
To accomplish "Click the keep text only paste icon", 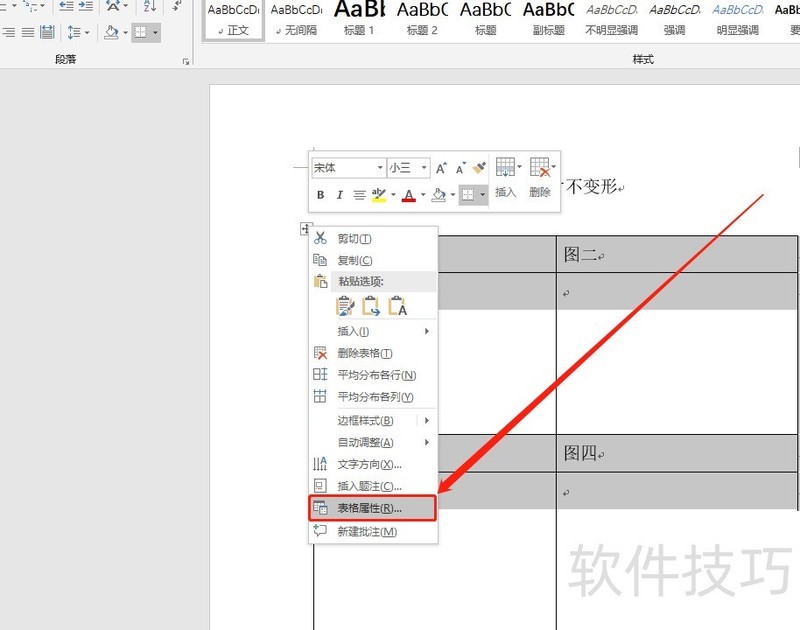I will click(397, 306).
